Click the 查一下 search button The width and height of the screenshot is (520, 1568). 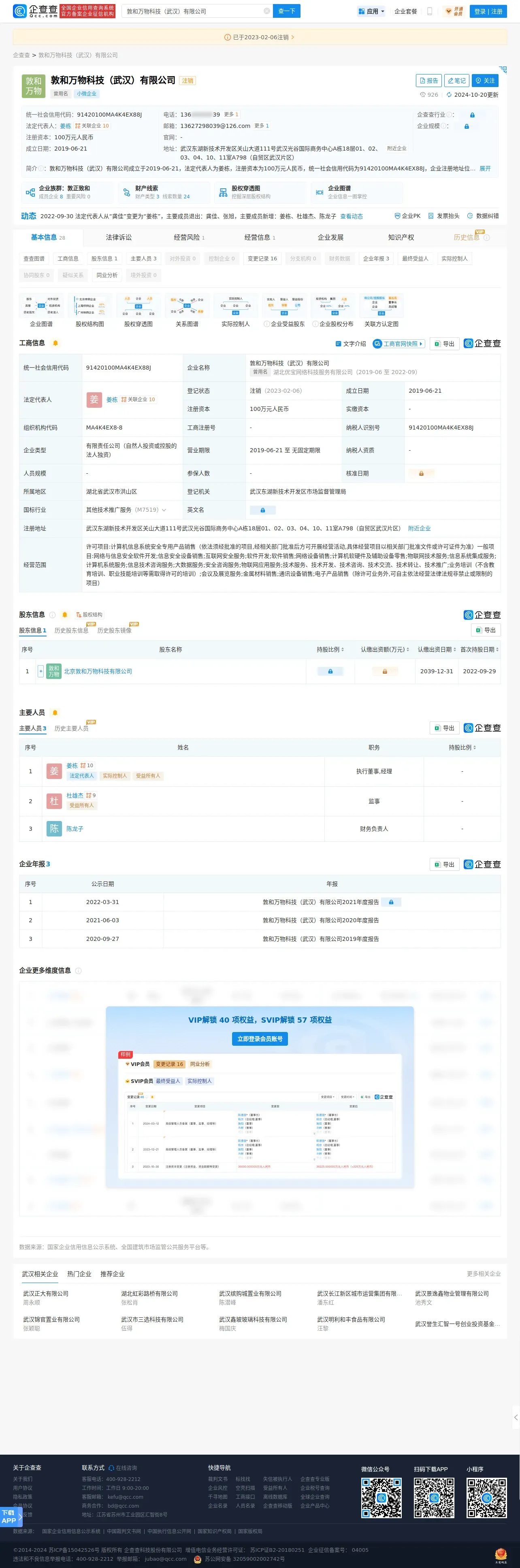pyautogui.click(x=287, y=11)
